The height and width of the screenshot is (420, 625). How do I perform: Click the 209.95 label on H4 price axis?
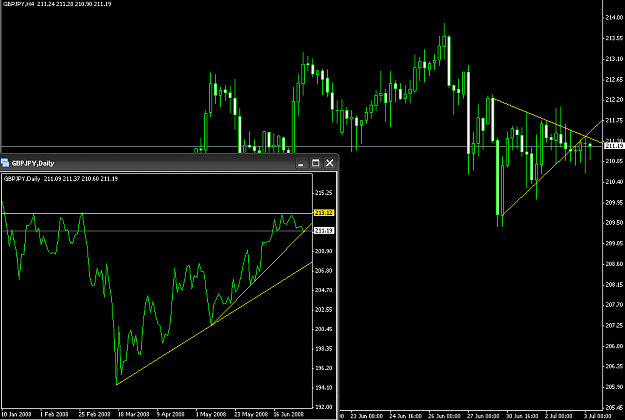point(614,202)
